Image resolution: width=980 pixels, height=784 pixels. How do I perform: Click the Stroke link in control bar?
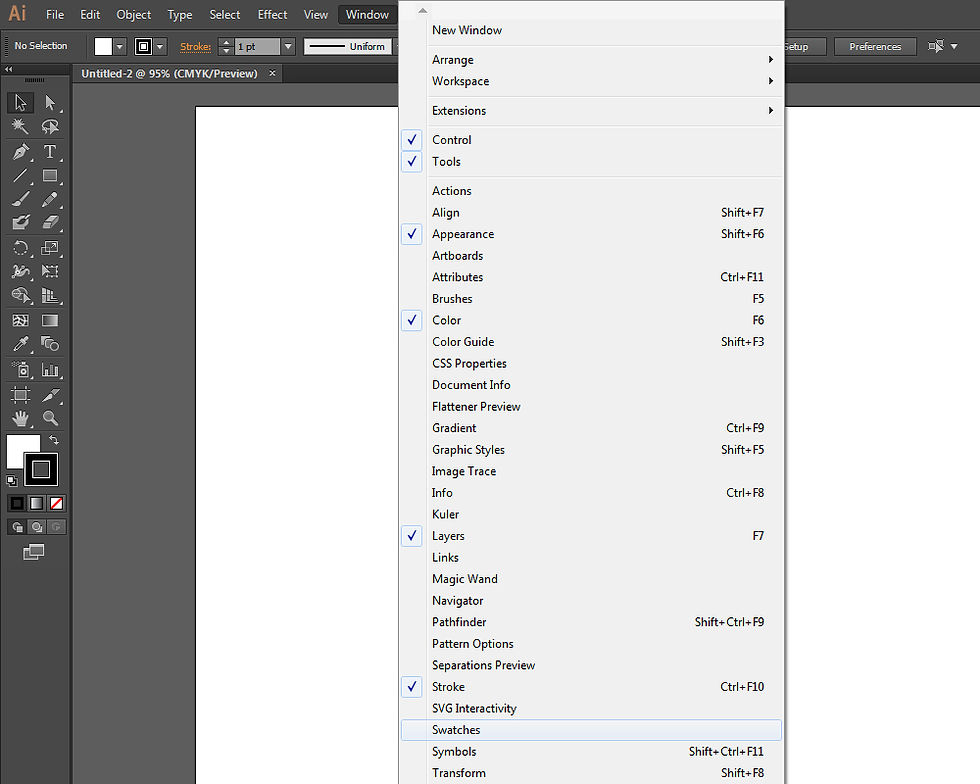click(x=196, y=46)
